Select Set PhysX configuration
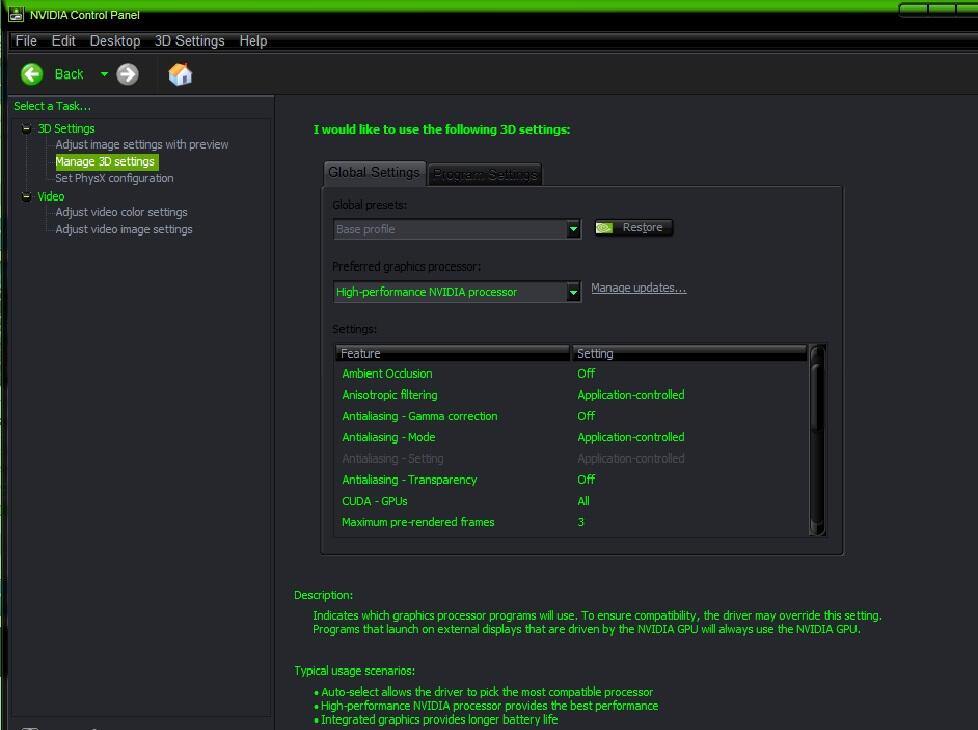This screenshot has height=730, width=978. [114, 178]
